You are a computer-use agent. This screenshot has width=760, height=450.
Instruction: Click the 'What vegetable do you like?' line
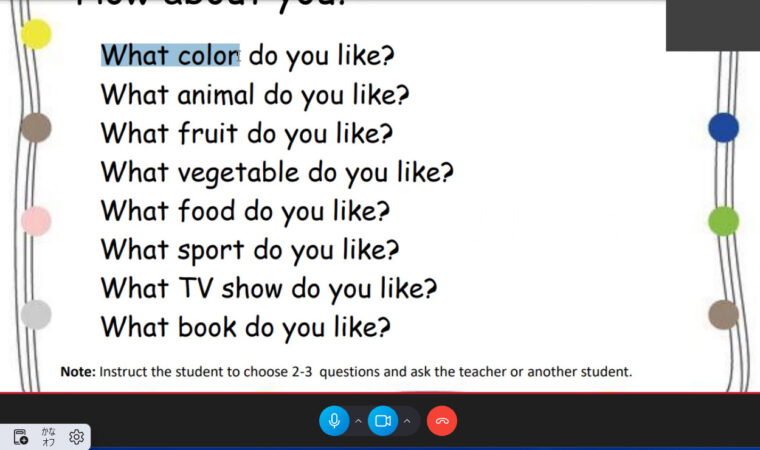tap(277, 173)
